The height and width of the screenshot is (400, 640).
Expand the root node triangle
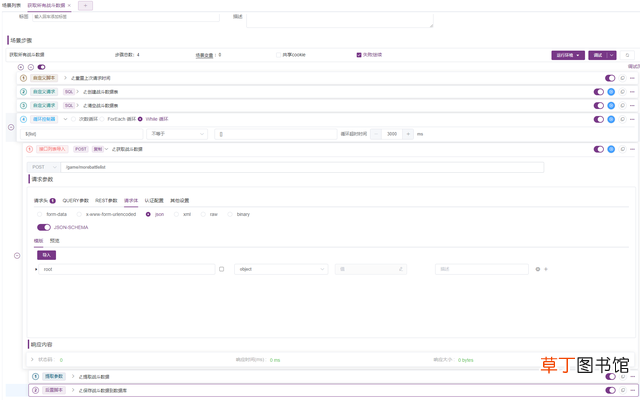click(x=36, y=269)
